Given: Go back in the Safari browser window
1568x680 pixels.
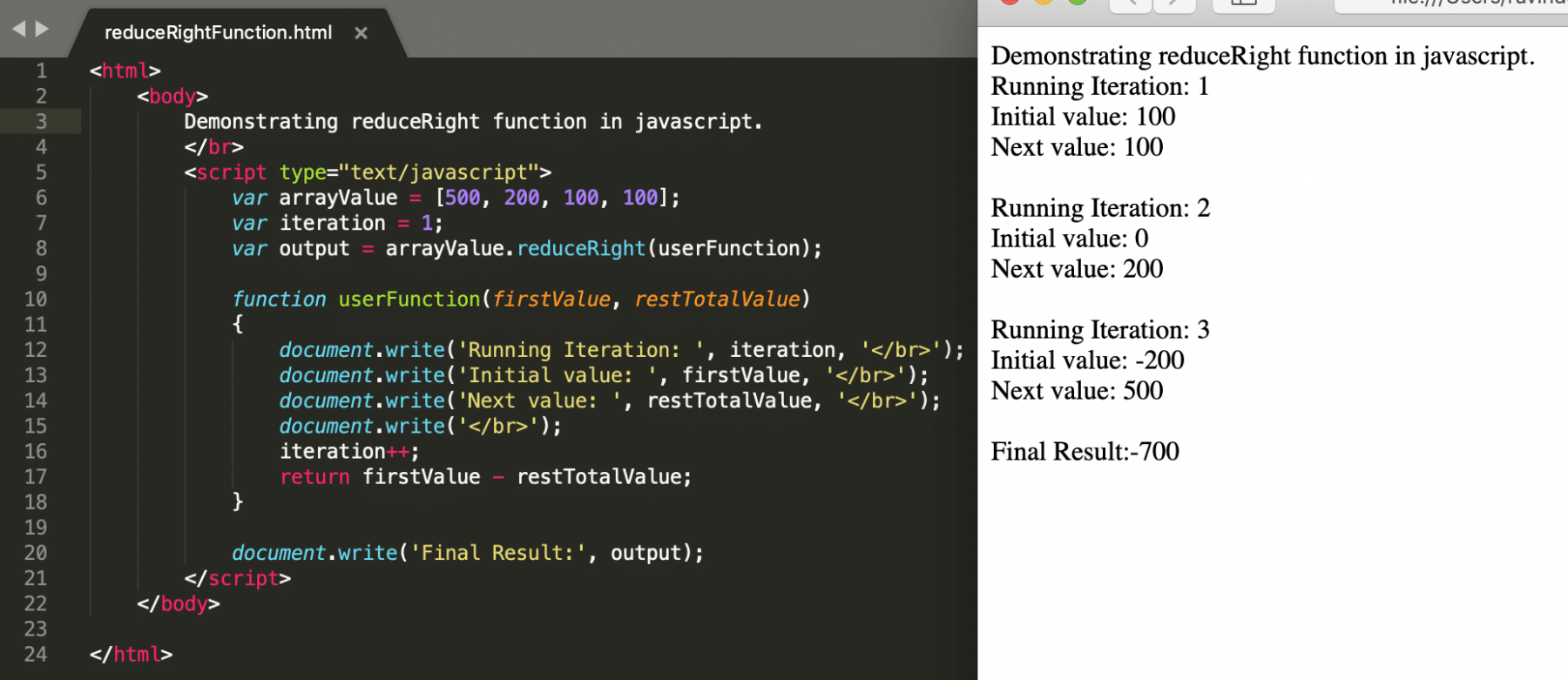Looking at the screenshot, I should 1131,3.
